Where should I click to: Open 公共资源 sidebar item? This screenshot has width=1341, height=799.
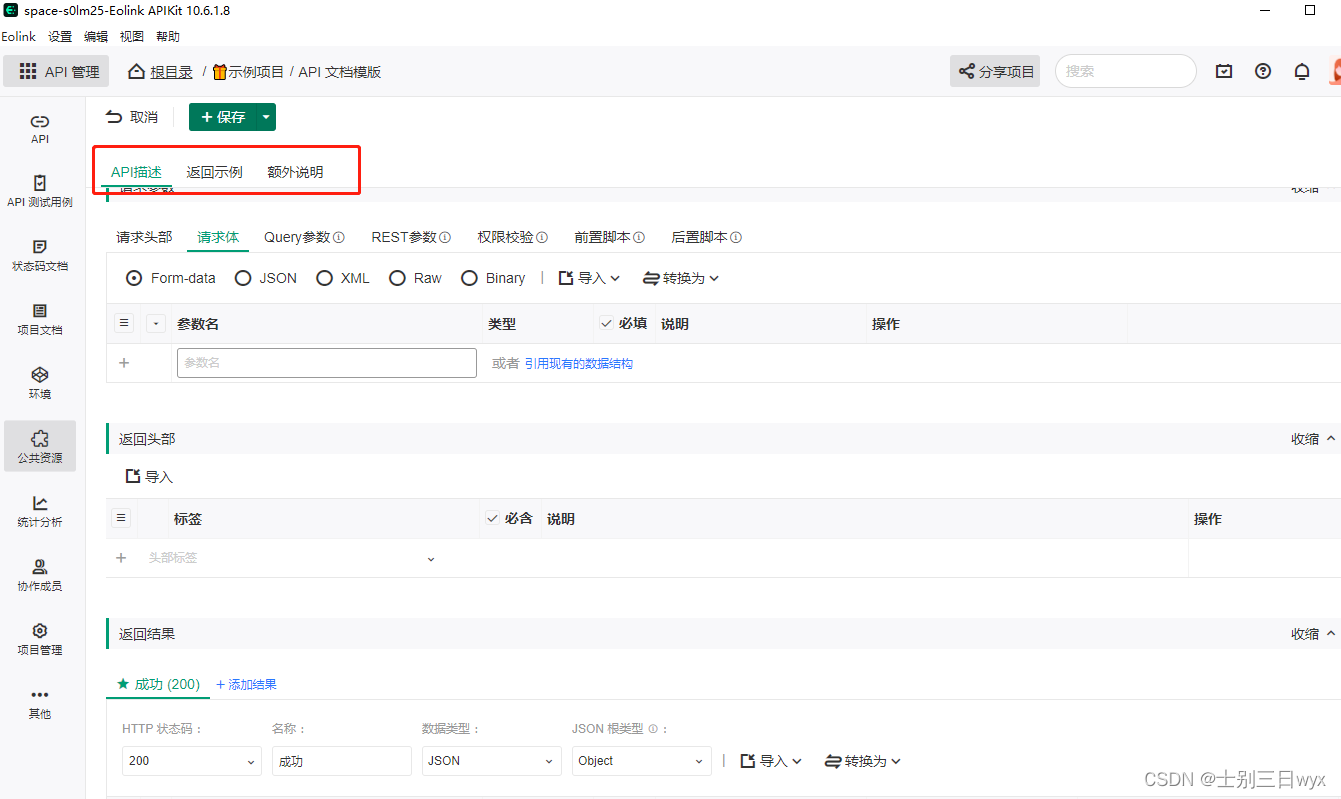(x=40, y=447)
